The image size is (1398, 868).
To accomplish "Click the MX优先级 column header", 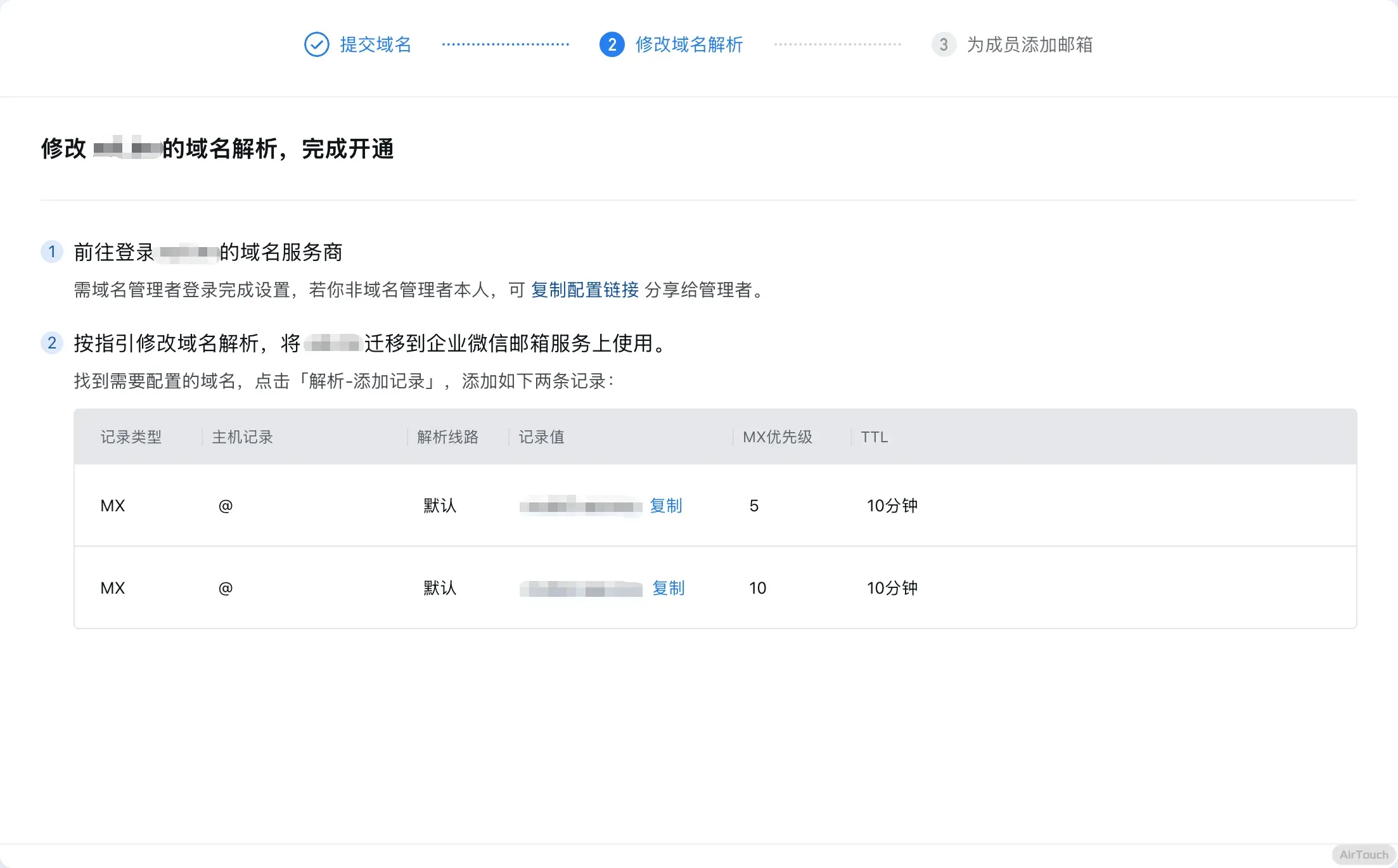I will [x=777, y=437].
